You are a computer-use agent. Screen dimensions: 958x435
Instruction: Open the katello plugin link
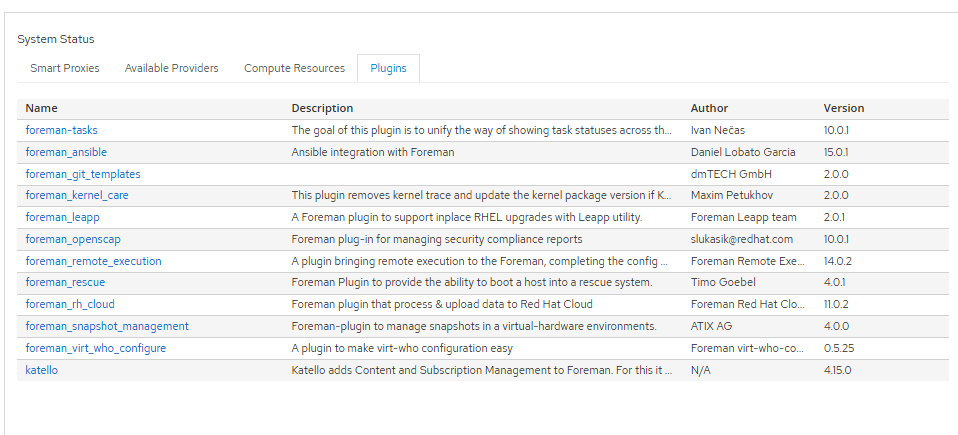(x=42, y=370)
